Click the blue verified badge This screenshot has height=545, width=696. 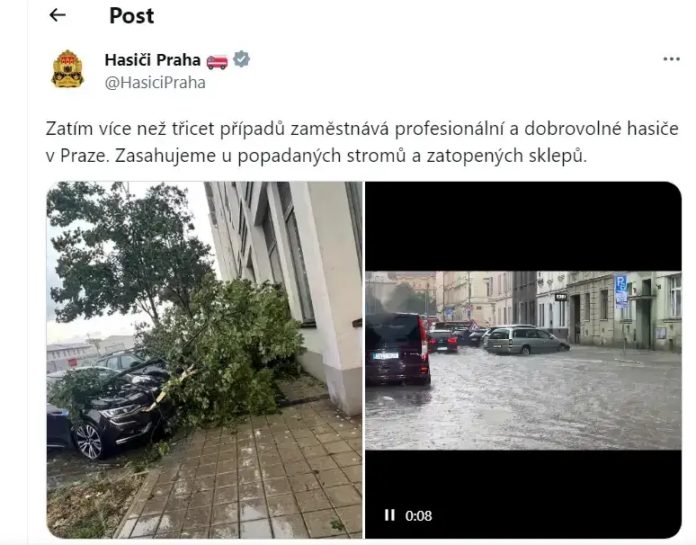click(241, 59)
